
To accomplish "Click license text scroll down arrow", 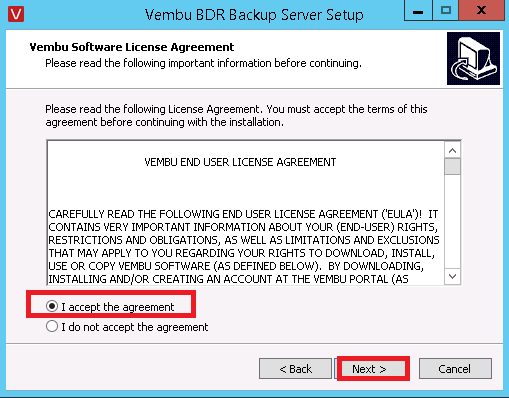I will [452, 276].
